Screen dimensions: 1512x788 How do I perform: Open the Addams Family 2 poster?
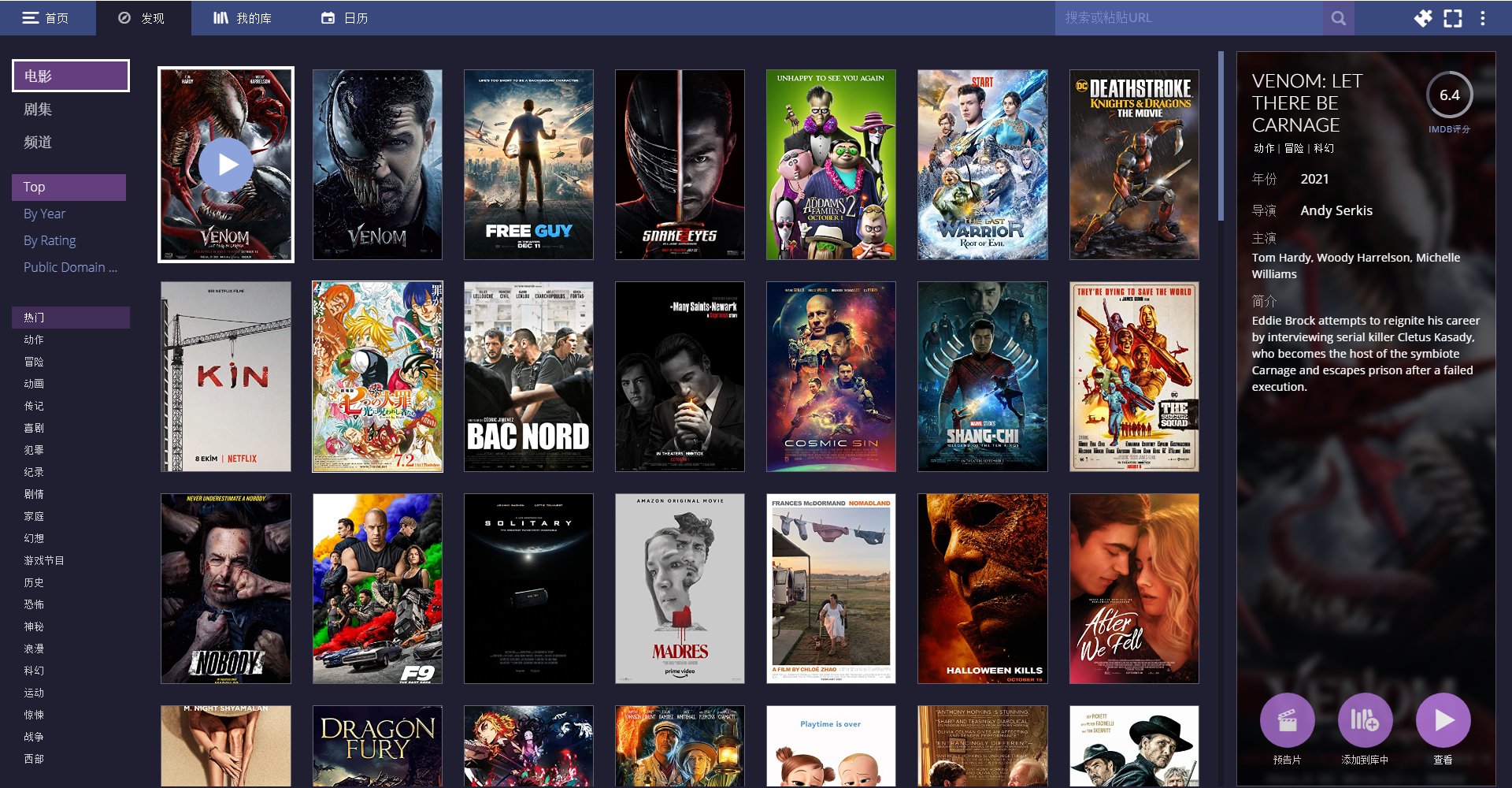pos(831,165)
